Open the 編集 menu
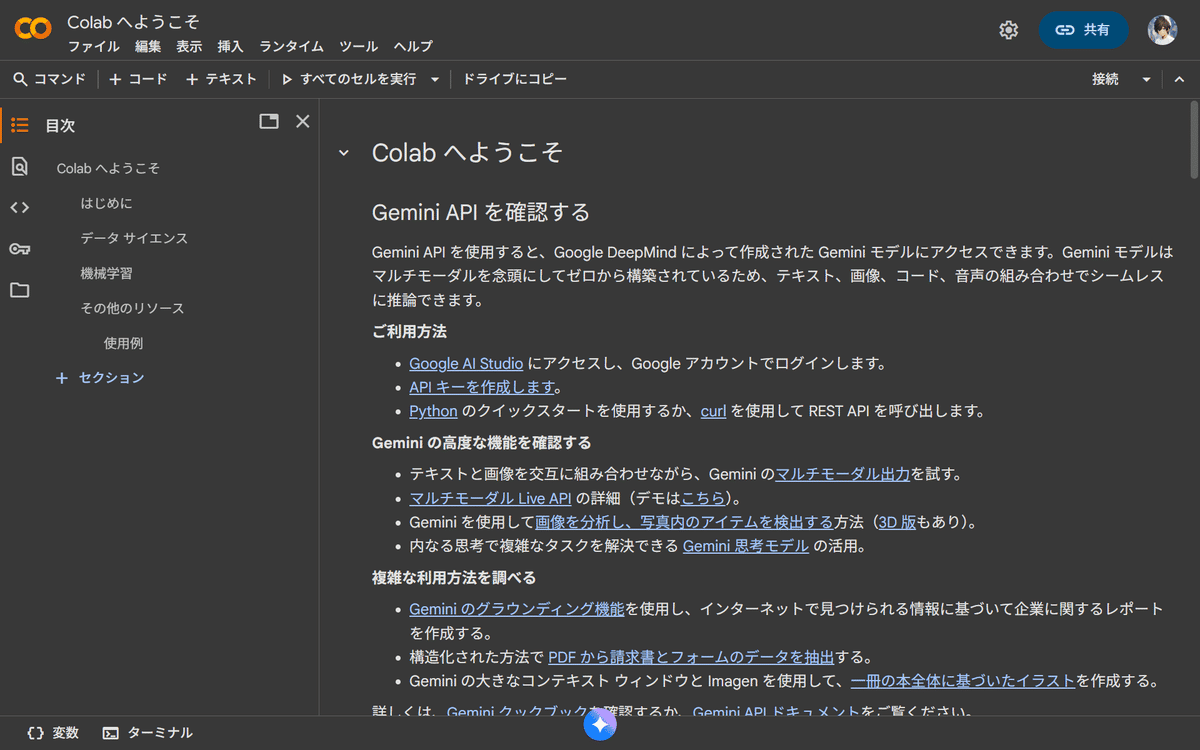1200x750 pixels. (x=148, y=47)
